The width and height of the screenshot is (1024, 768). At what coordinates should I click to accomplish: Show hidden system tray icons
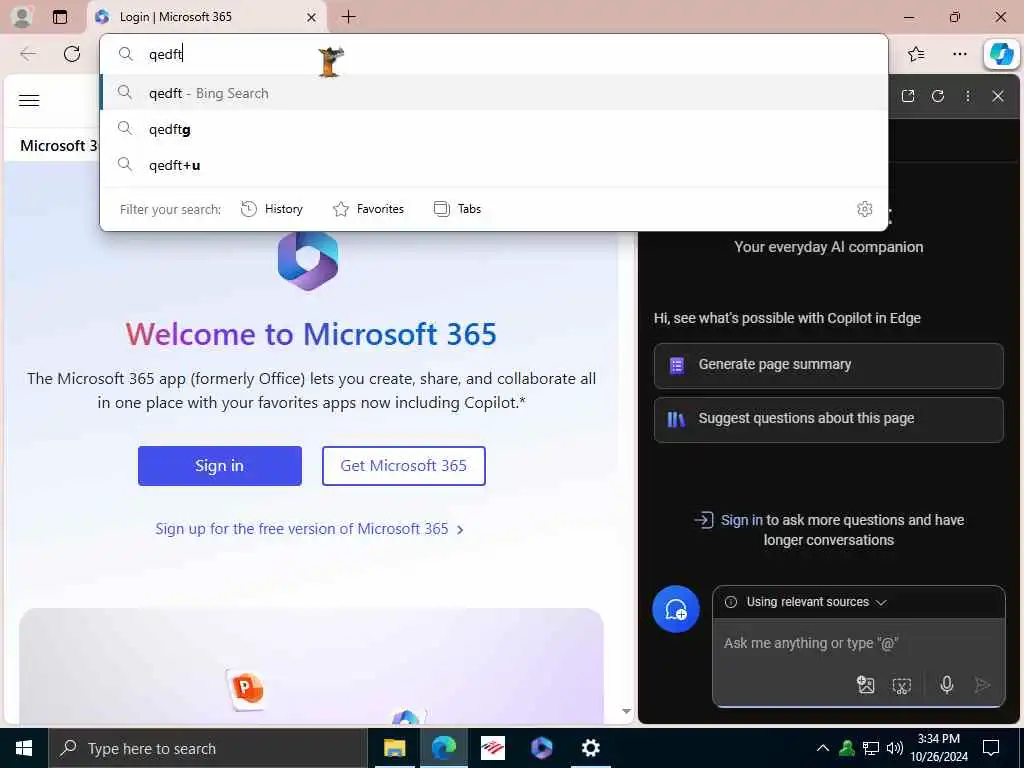pyautogui.click(x=823, y=748)
